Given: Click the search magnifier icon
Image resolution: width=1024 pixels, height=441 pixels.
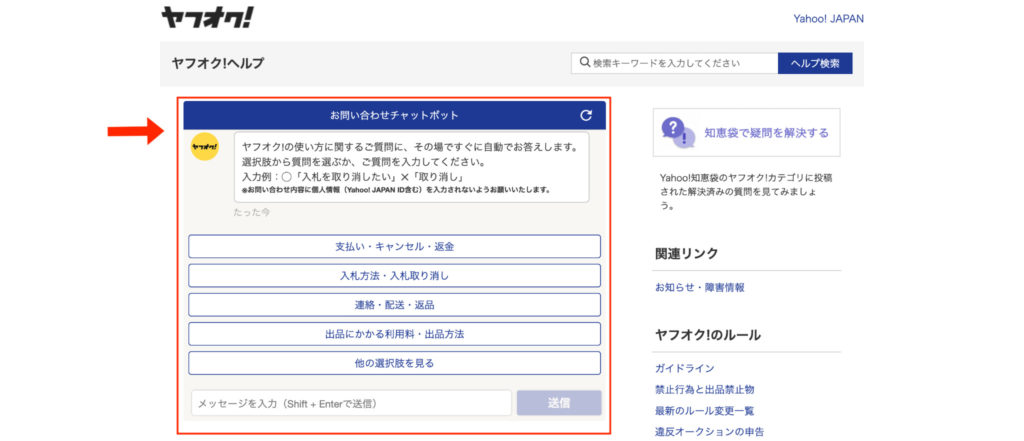Looking at the screenshot, I should click(x=584, y=63).
